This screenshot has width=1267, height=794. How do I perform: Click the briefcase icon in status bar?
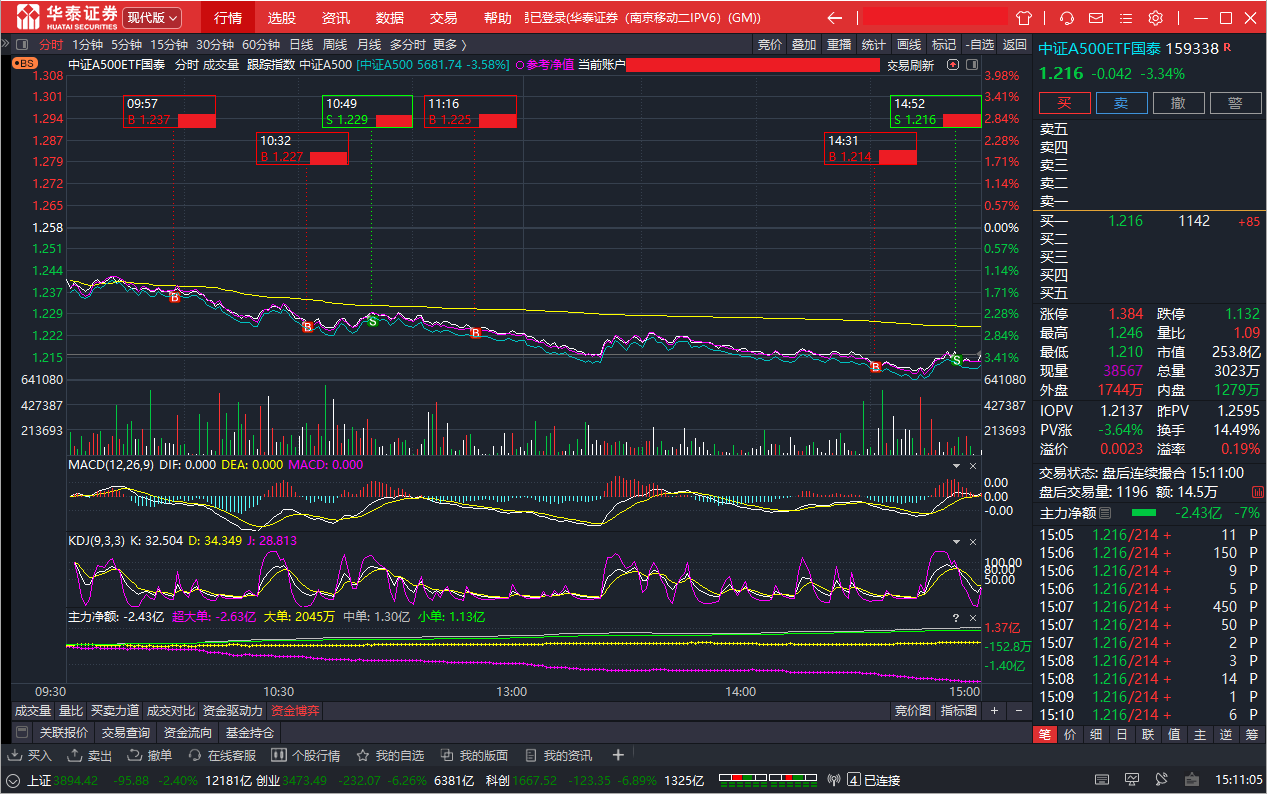click(x=1194, y=779)
